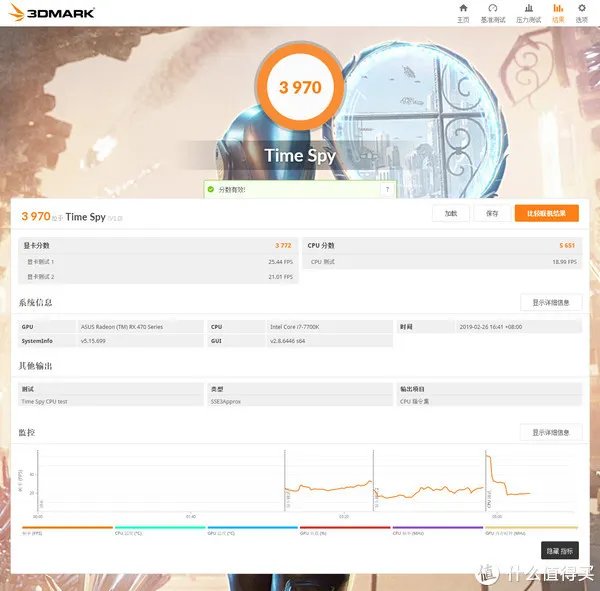
Task: Show details button beside 监控
Action: click(551, 432)
